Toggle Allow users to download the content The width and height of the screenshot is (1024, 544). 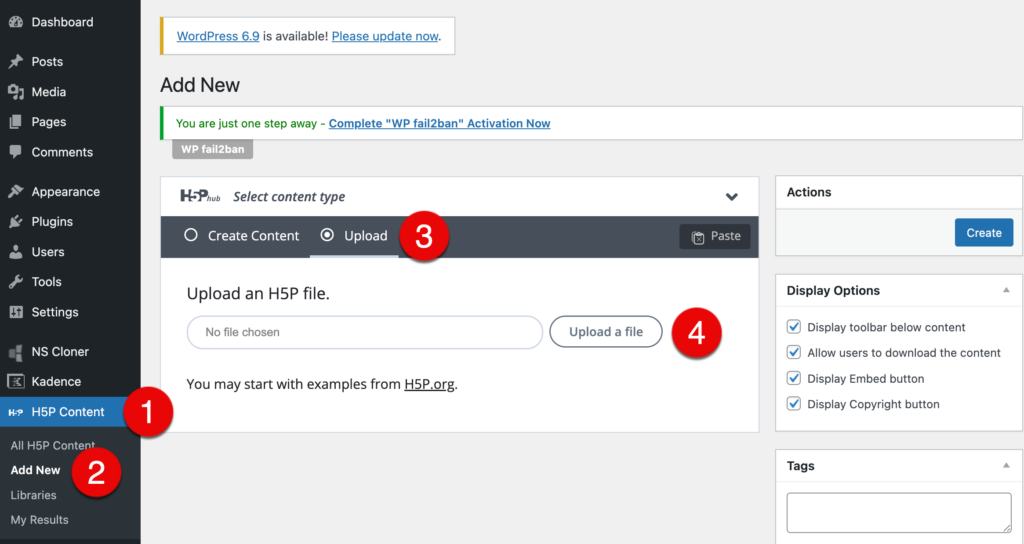click(x=794, y=353)
